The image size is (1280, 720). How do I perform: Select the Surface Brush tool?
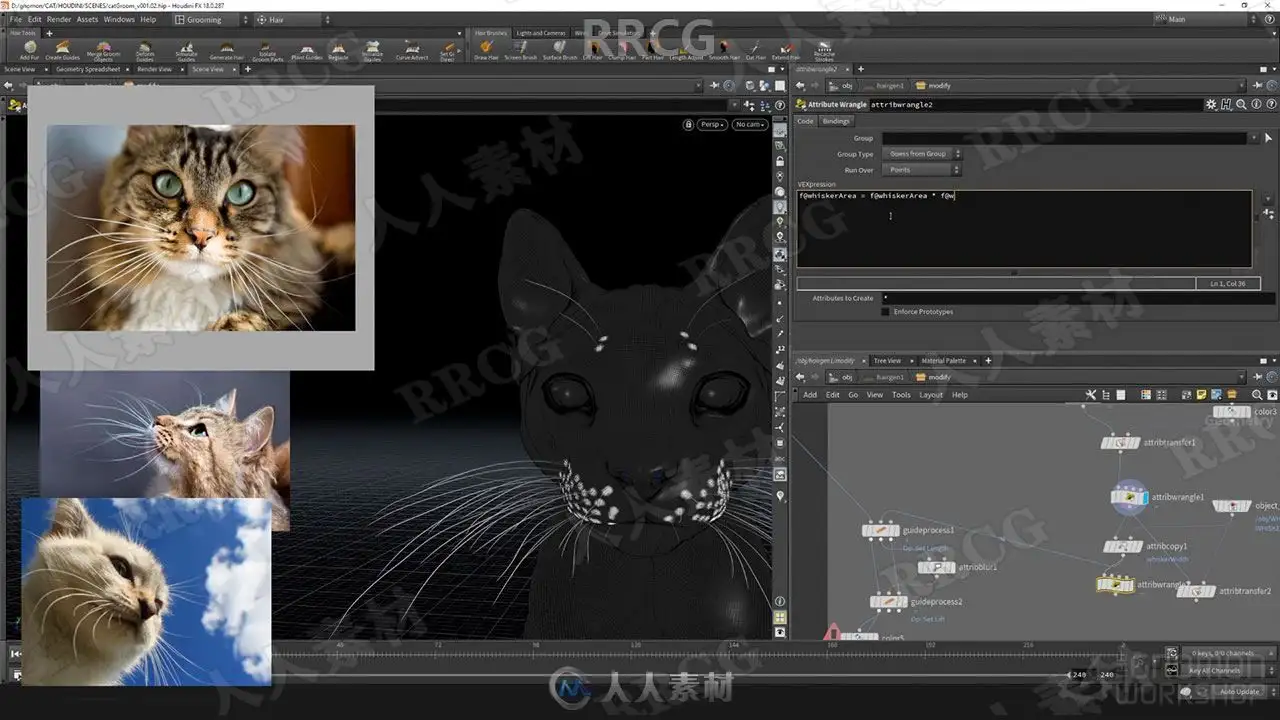pos(560,51)
